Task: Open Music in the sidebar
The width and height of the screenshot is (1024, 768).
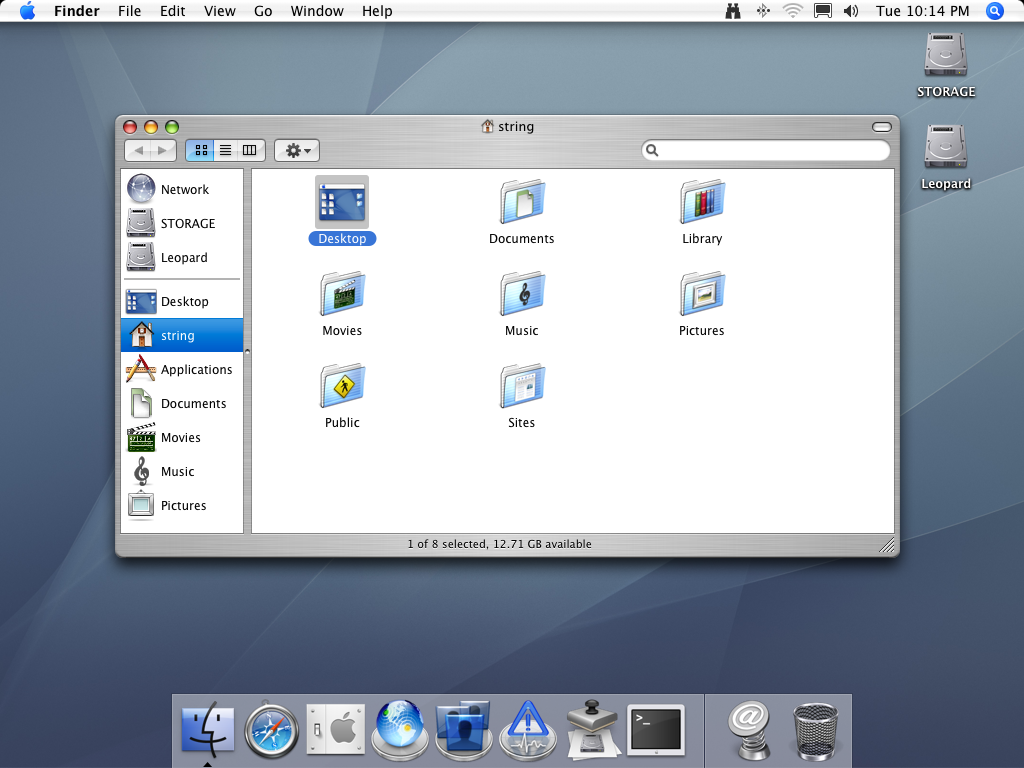Action: pos(182,471)
